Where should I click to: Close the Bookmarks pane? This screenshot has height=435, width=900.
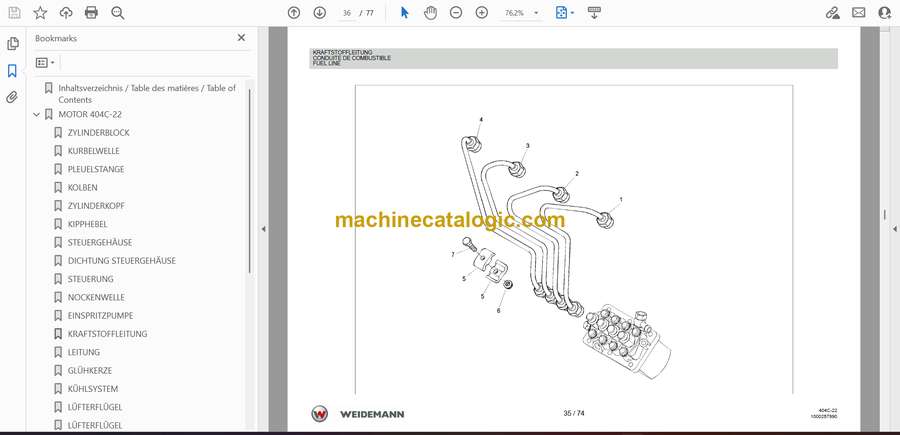pyautogui.click(x=241, y=38)
